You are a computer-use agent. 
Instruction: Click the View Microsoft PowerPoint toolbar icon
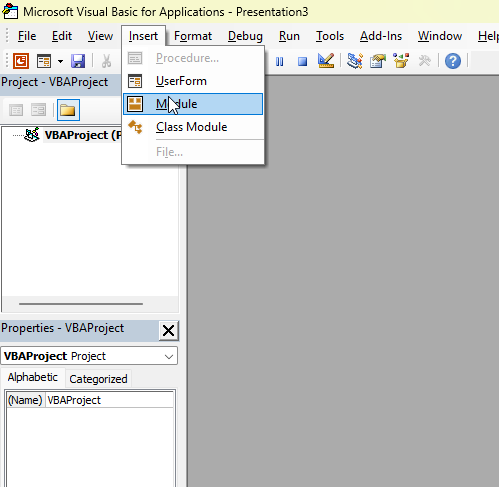21,61
